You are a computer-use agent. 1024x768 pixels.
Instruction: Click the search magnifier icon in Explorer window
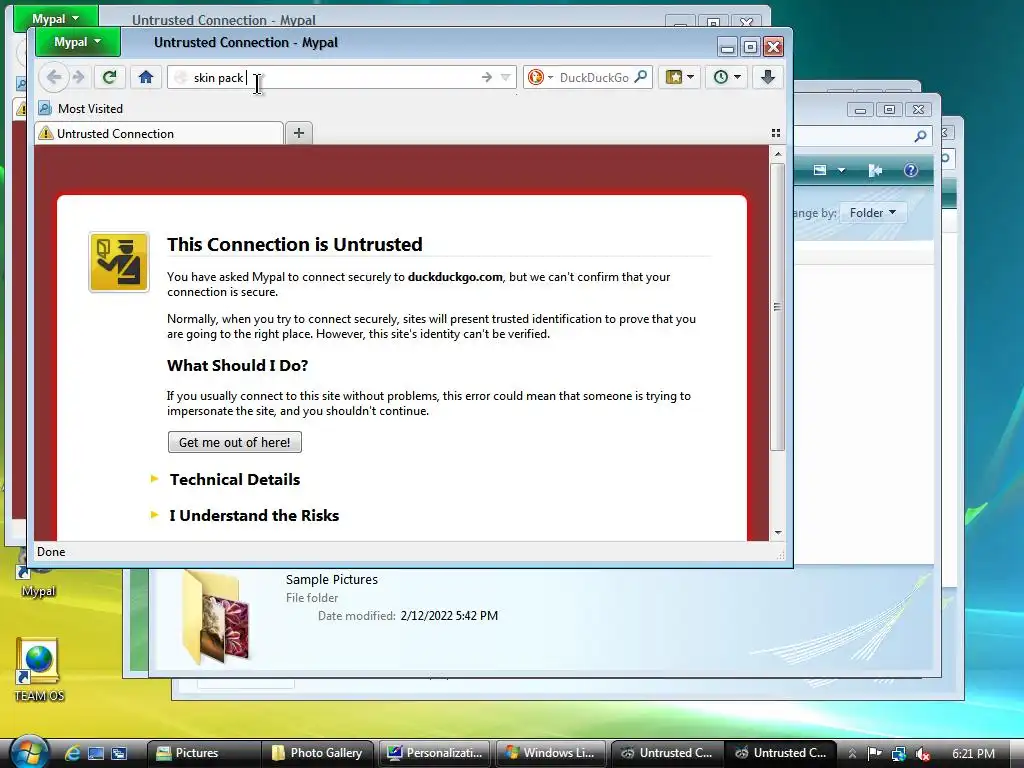click(920, 136)
